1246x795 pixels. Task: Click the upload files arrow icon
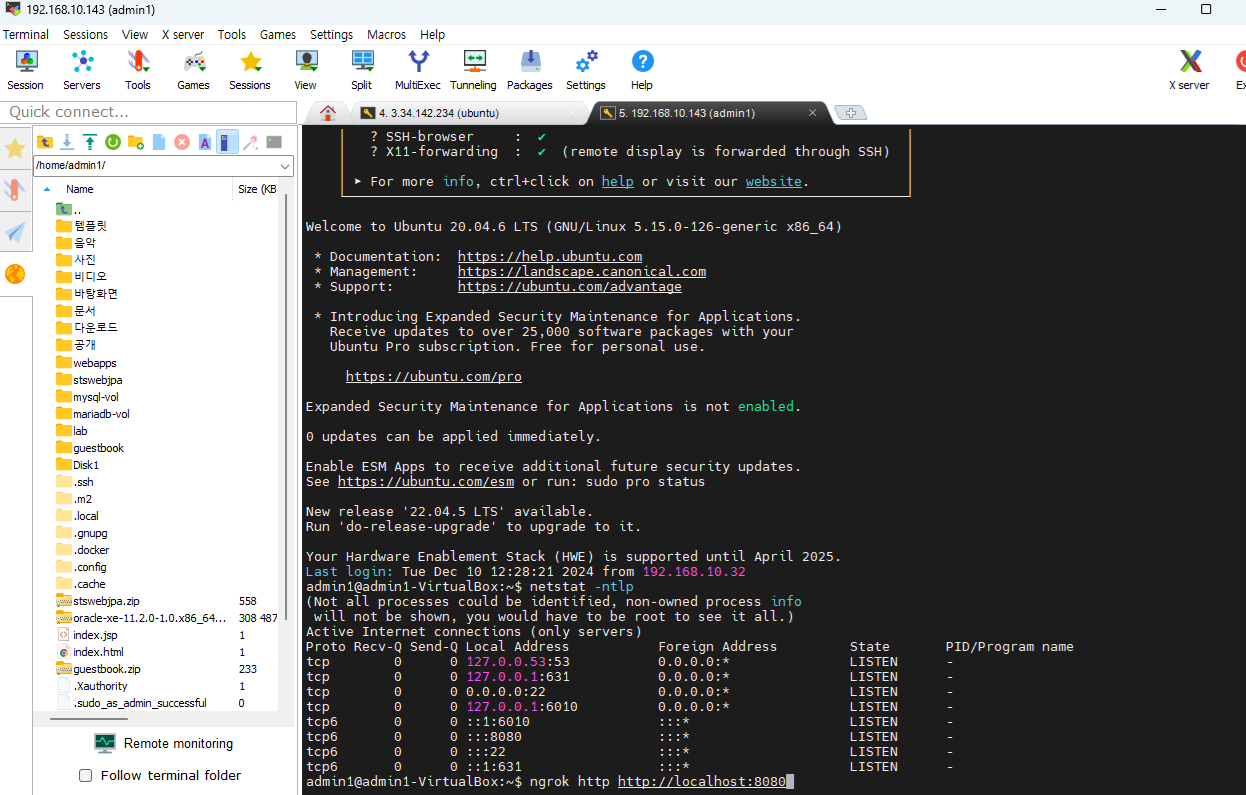point(90,142)
